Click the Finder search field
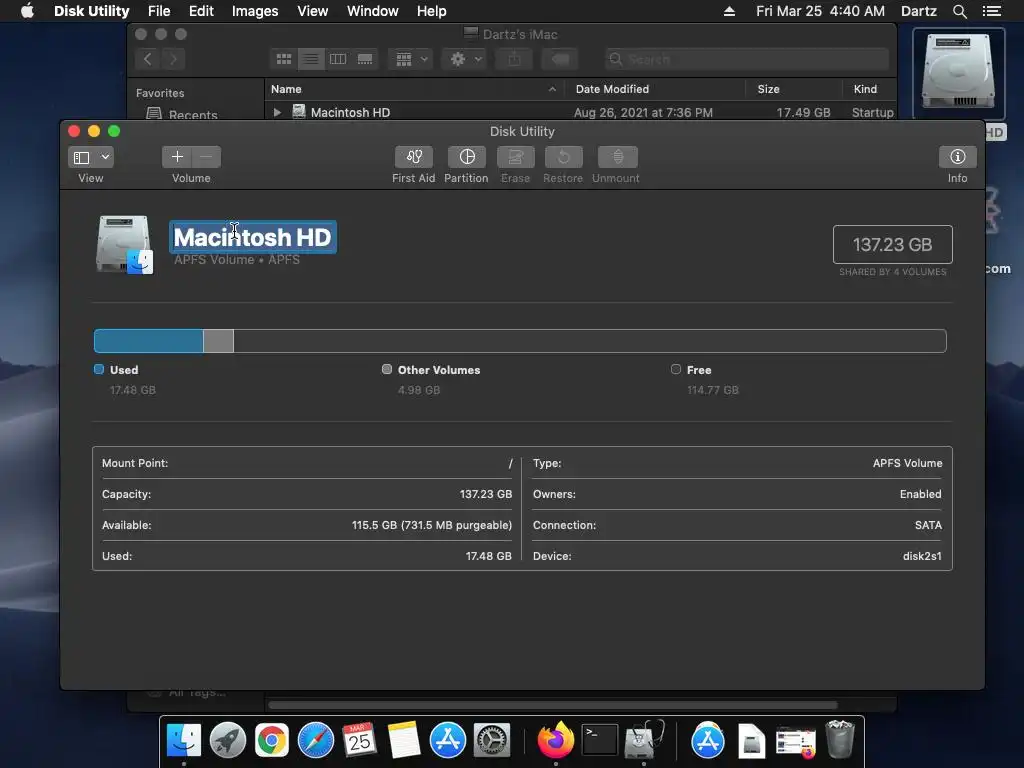Viewport: 1024px width, 768px height. coord(747,59)
